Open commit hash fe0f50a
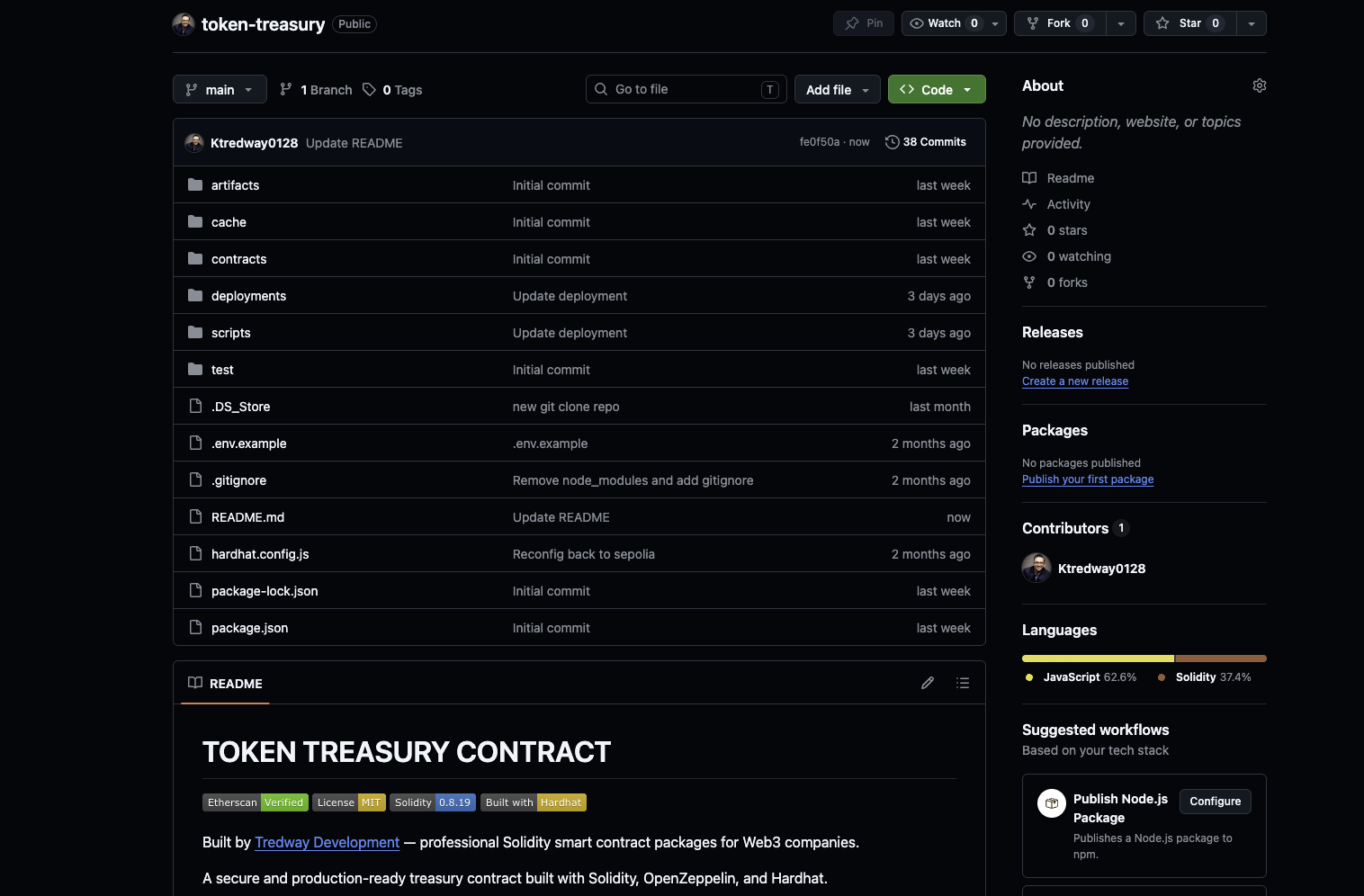This screenshot has height=896, width=1364. pos(819,142)
